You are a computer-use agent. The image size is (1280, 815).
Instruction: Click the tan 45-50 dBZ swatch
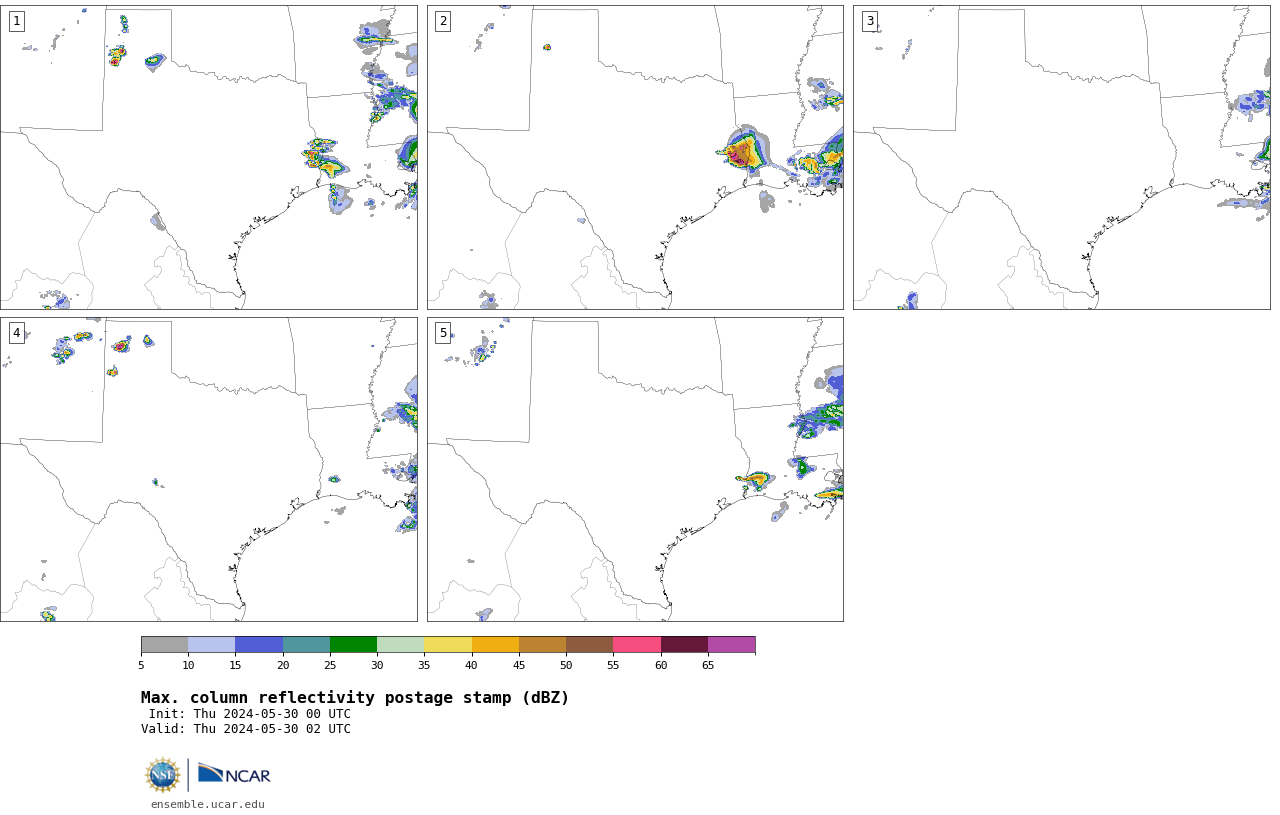tap(543, 644)
